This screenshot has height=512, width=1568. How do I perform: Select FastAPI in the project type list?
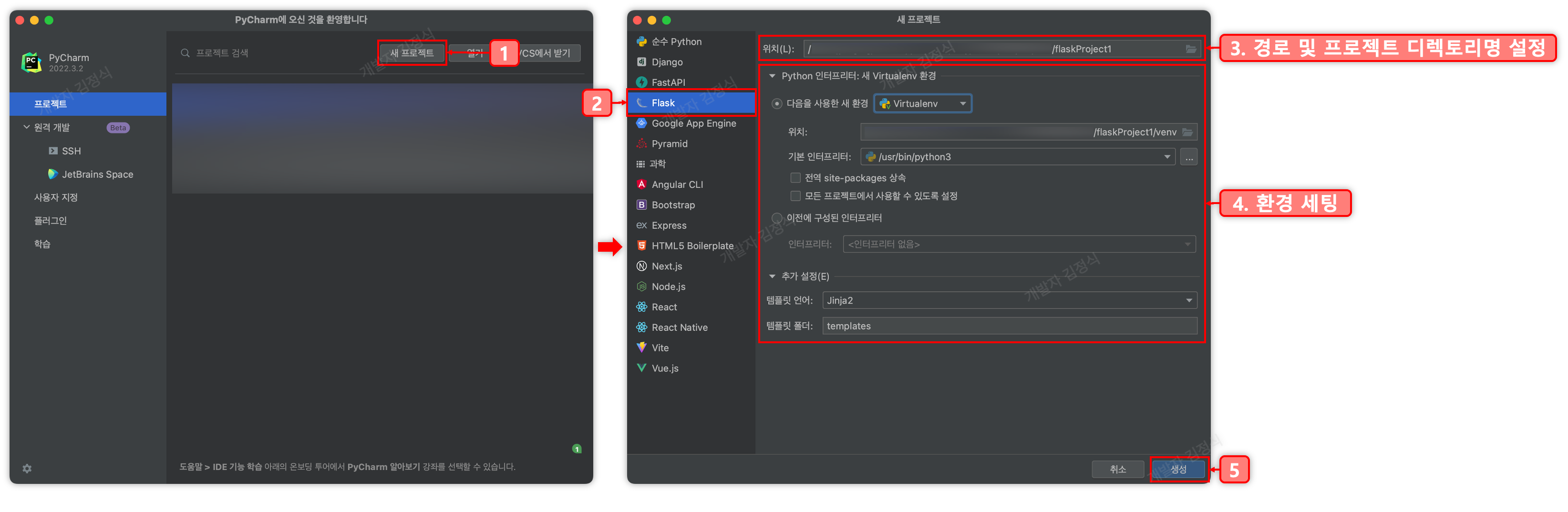pos(691,82)
